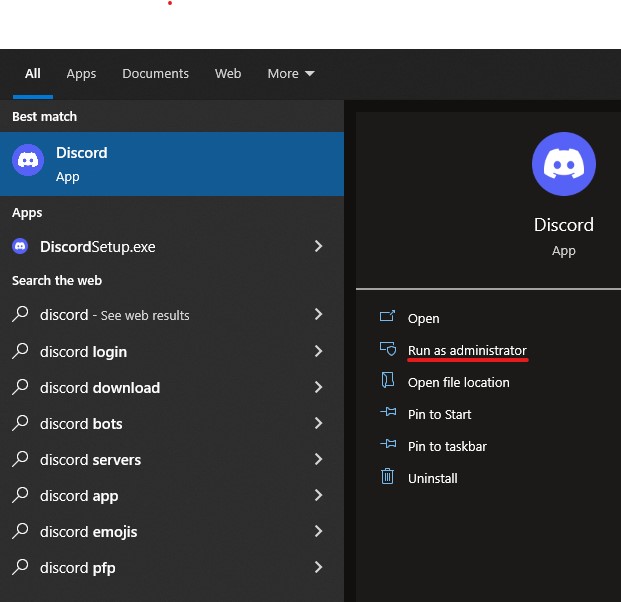Screen dimensions: 621x602
Task: Click search icon next to 'discord servers'
Action: tap(20, 459)
